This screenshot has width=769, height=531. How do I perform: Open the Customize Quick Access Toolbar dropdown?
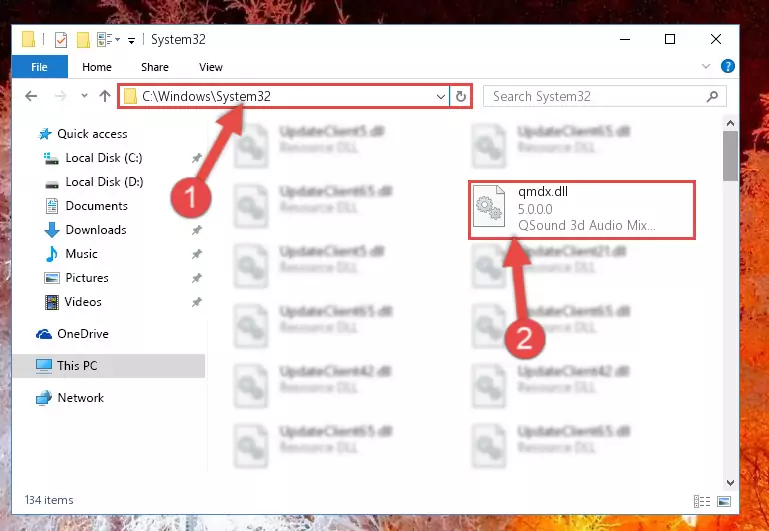[x=131, y=40]
